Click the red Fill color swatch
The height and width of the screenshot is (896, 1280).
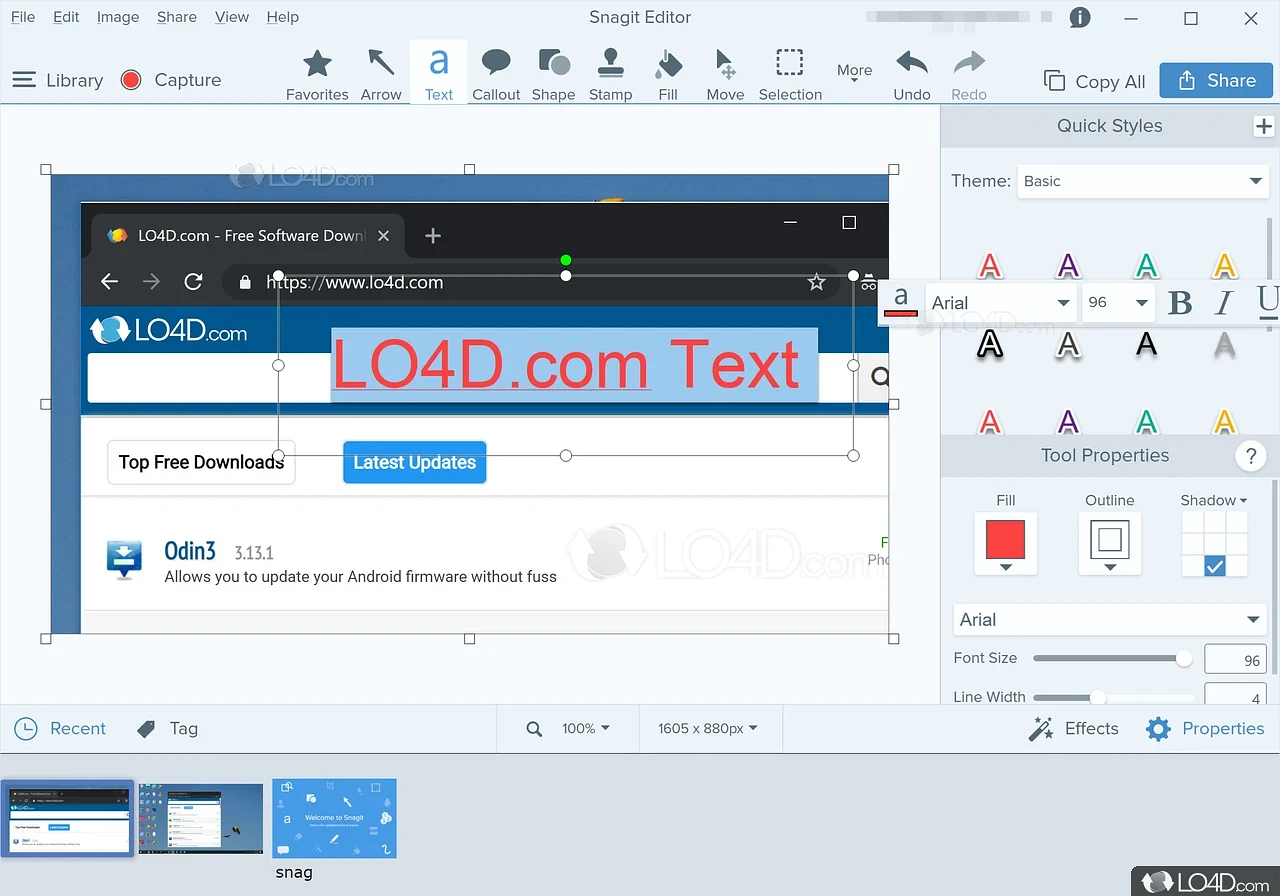pos(1005,539)
